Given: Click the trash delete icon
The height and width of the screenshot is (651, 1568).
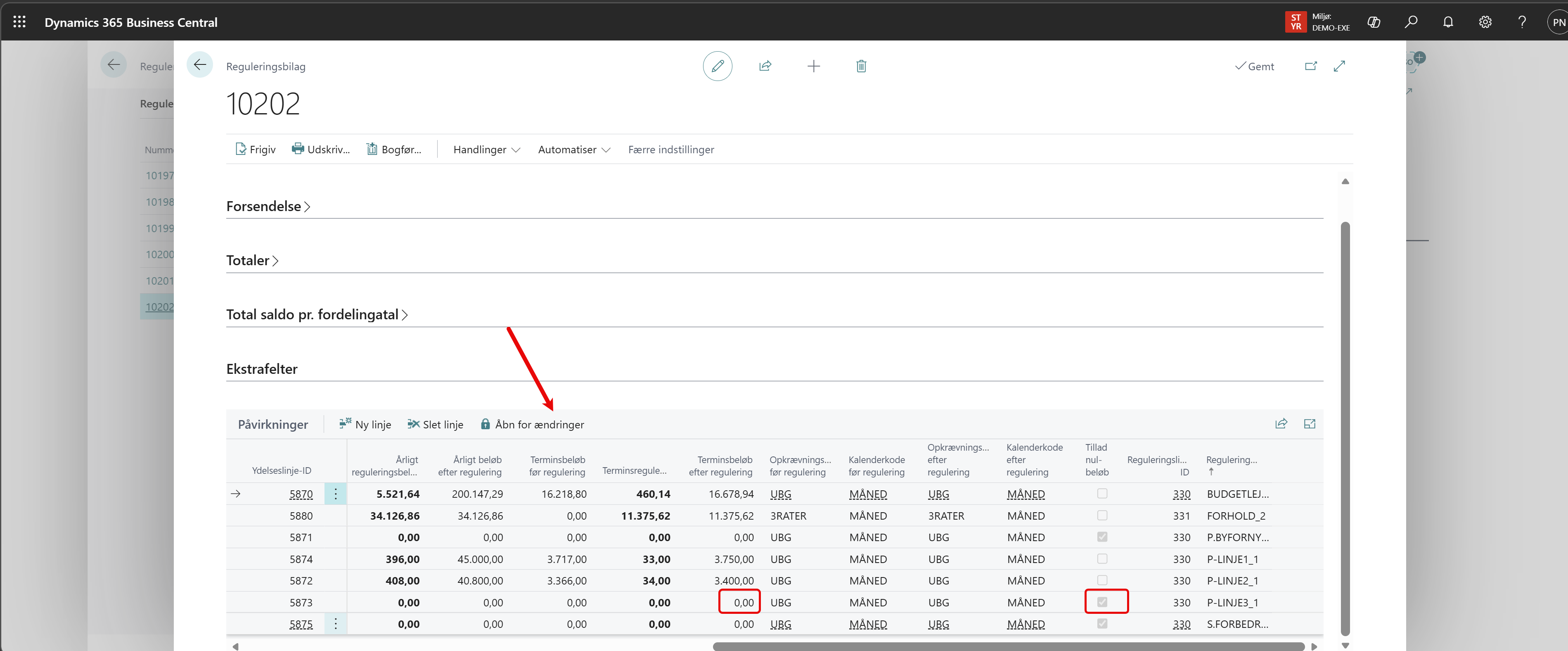Looking at the screenshot, I should [x=861, y=66].
